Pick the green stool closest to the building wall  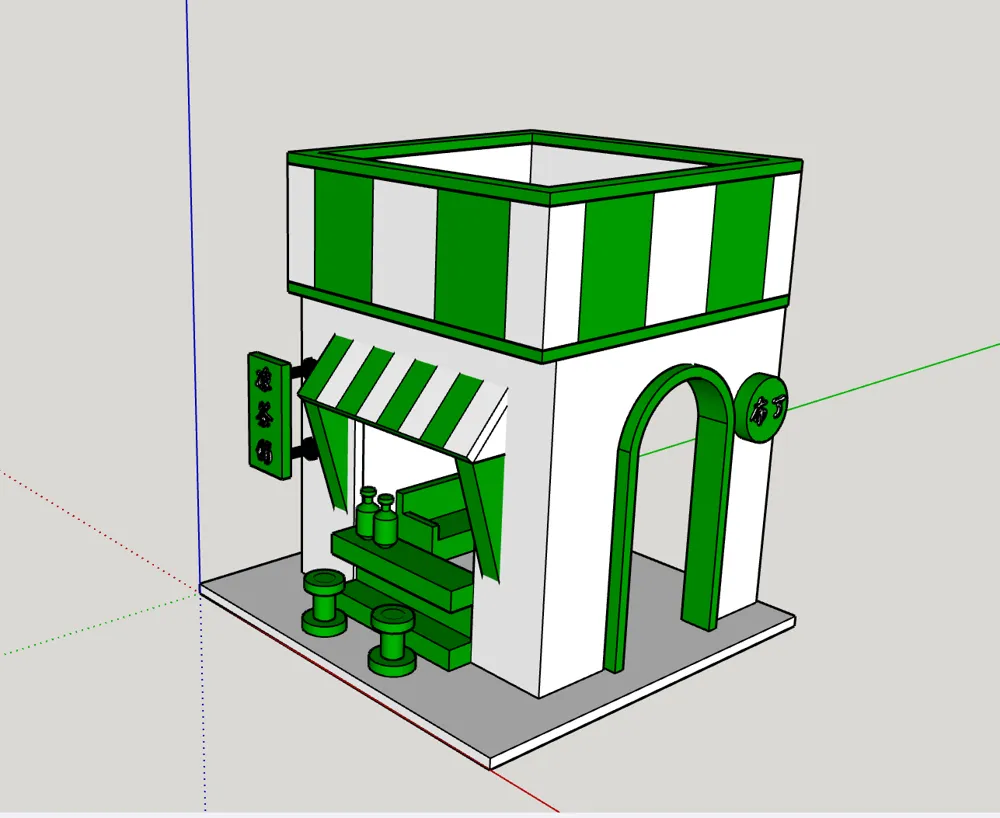tap(324, 604)
